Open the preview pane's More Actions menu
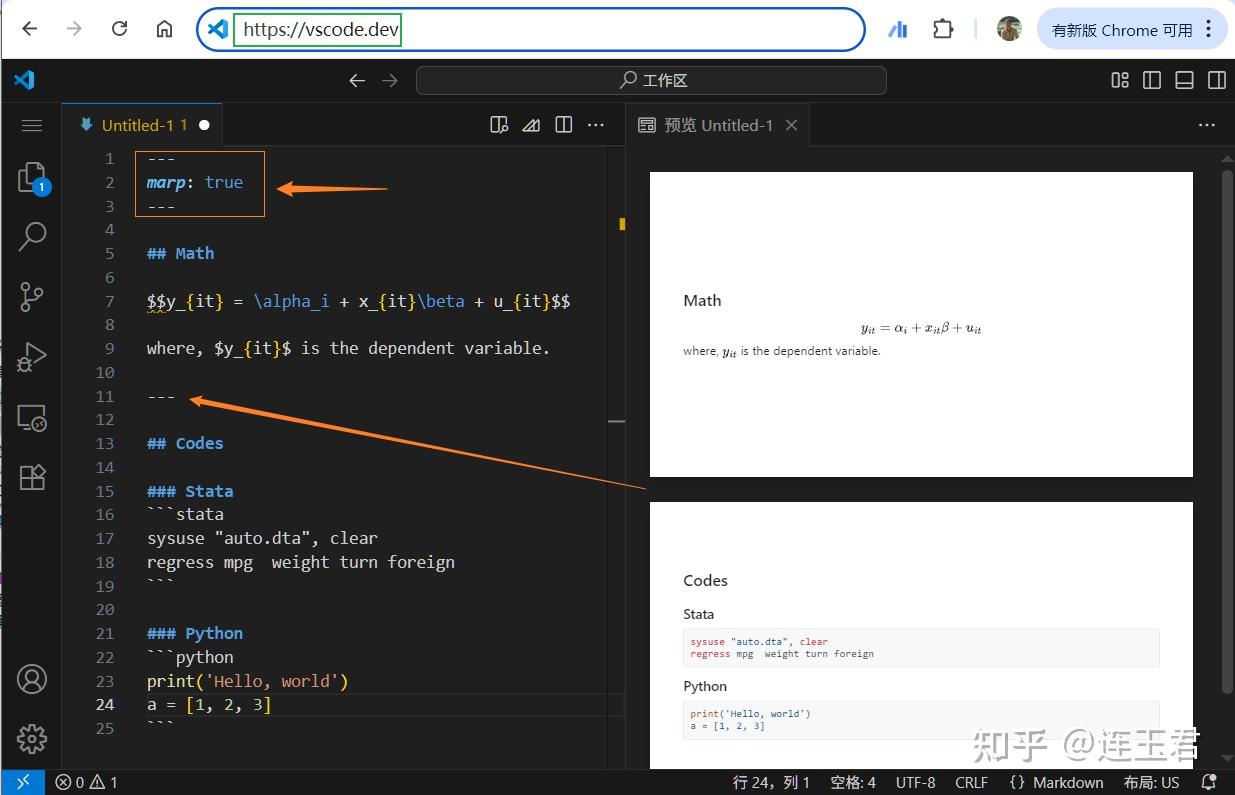This screenshot has width=1235, height=795. [x=1206, y=124]
